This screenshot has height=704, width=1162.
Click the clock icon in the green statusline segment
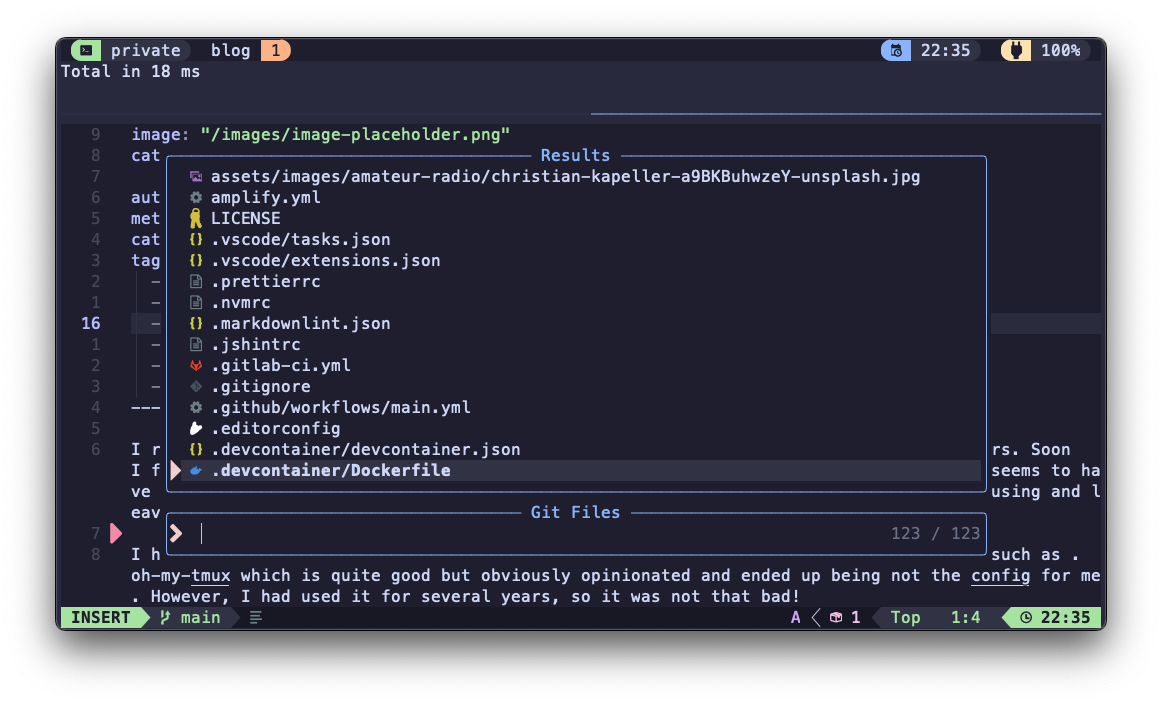1026,617
